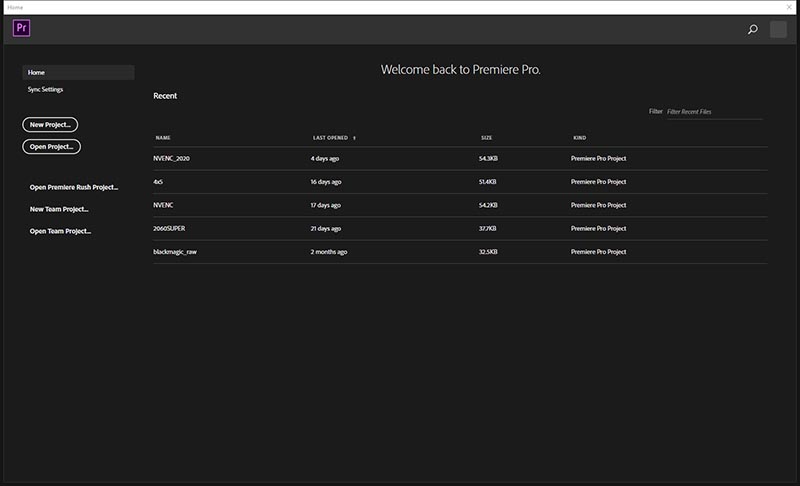The width and height of the screenshot is (800, 486).
Task: Open the 2060SUPER project
Action: click(x=169, y=228)
